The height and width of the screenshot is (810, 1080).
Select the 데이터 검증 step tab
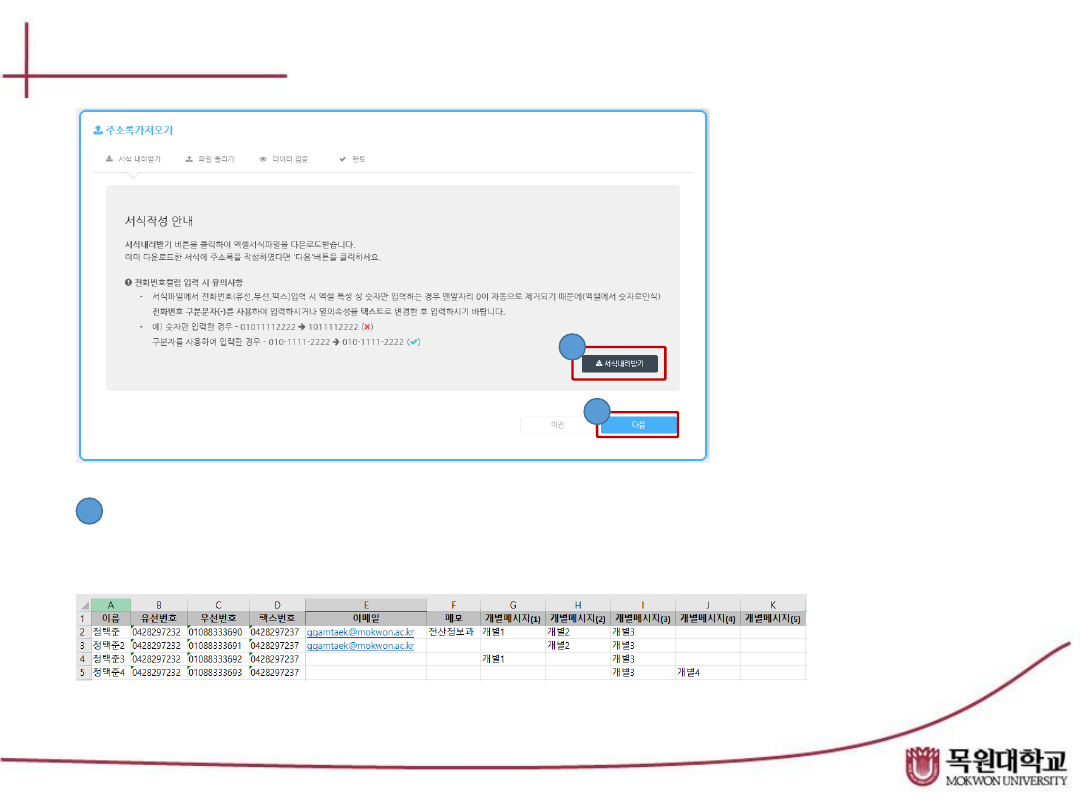288,159
